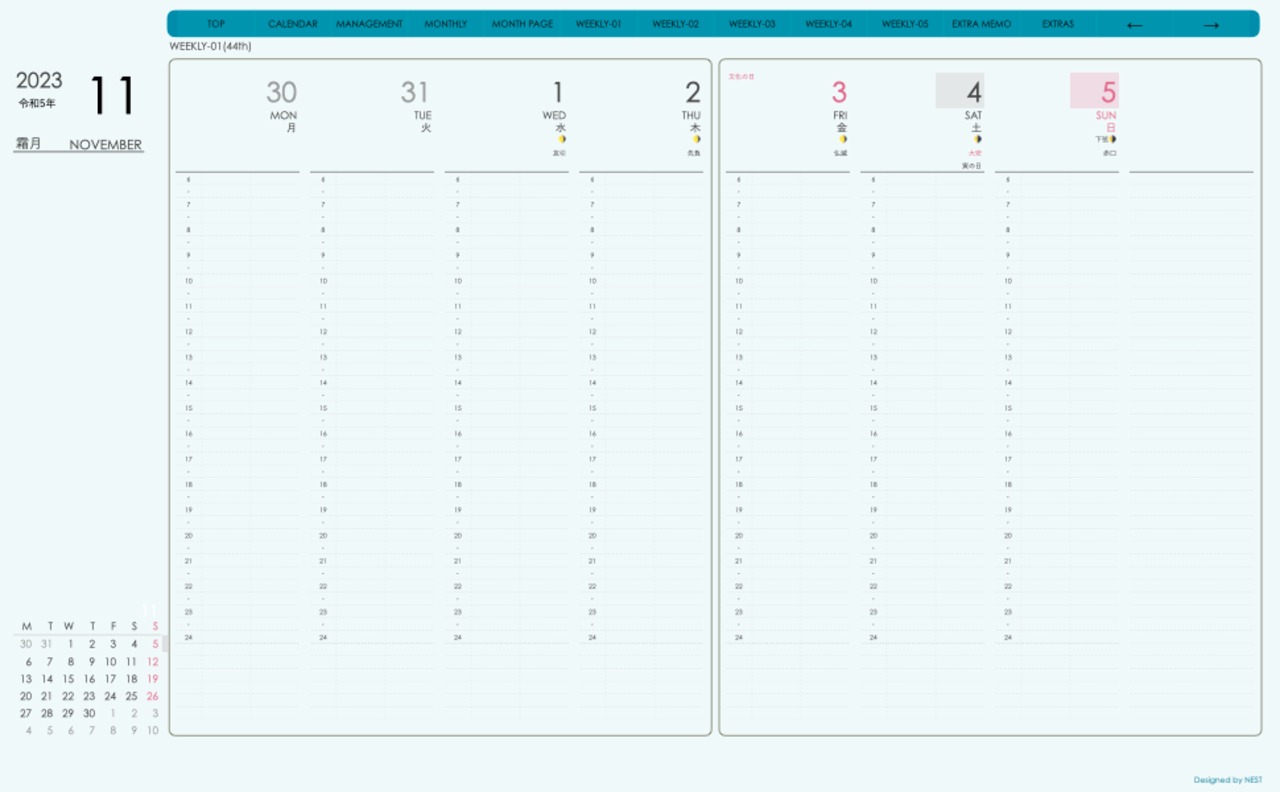Jump to the MONTHLY tab
Screen dimensions: 1280x792
(445, 24)
